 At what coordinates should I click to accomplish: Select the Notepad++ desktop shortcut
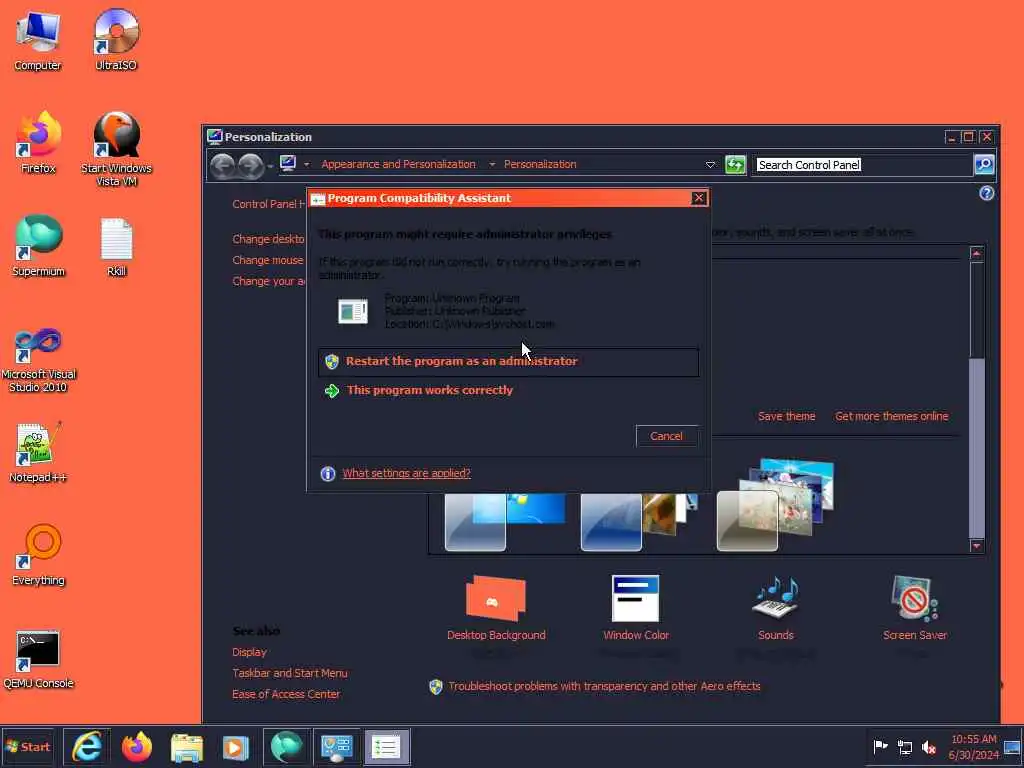point(38,452)
